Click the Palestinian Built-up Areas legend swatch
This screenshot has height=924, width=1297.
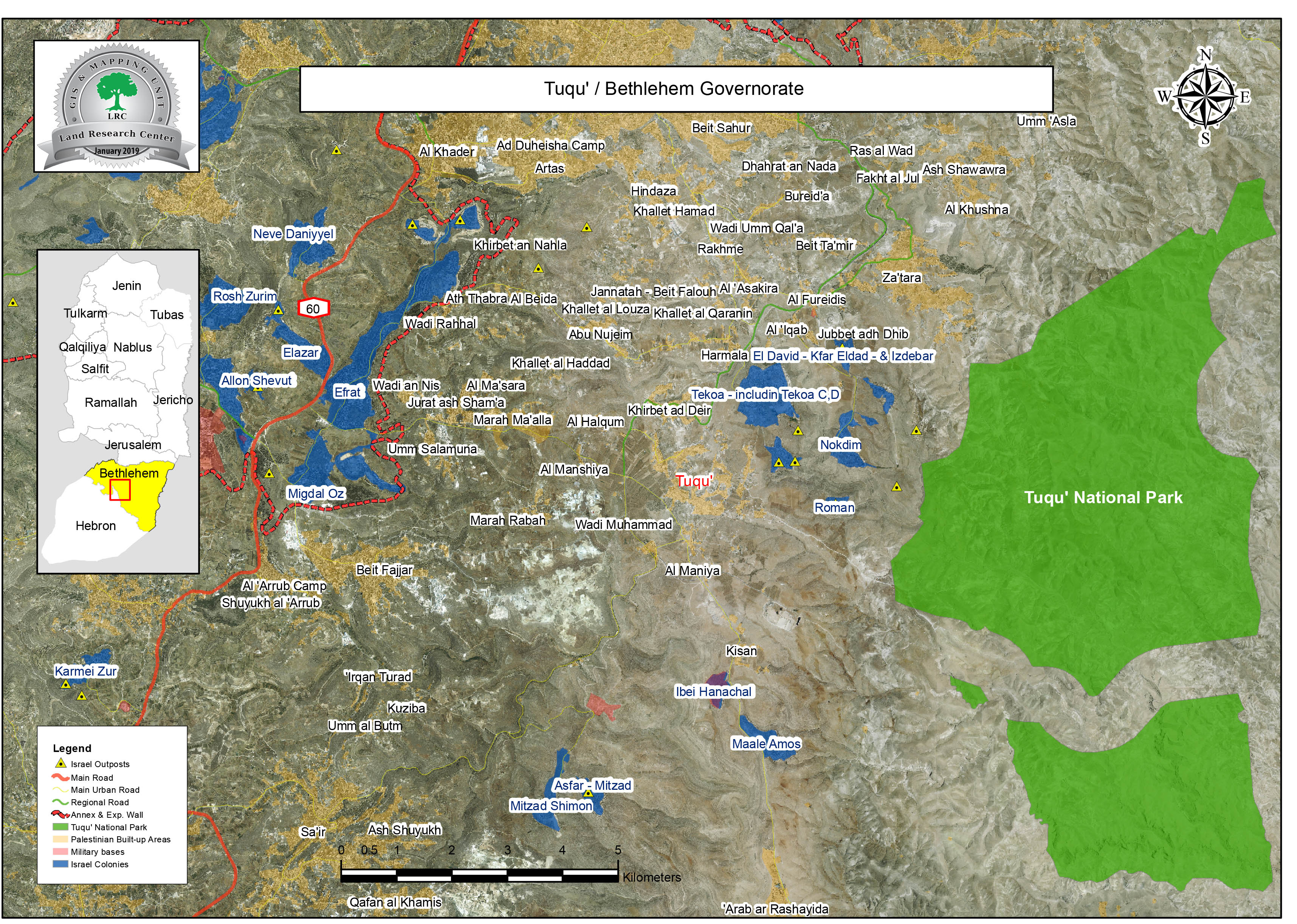click(x=60, y=839)
